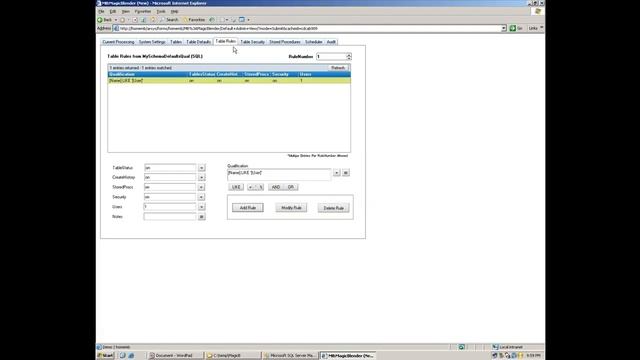
Task: Click the TableStatus column header
Action: 202,74
